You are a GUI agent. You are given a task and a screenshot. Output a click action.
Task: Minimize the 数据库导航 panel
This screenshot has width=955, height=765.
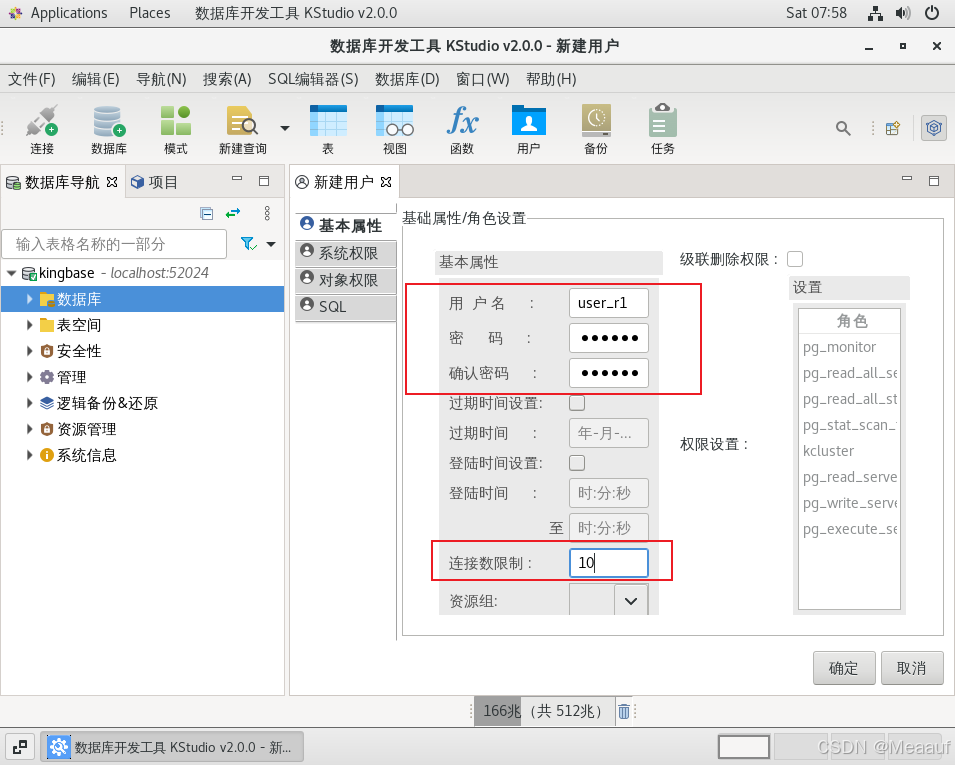point(237,178)
